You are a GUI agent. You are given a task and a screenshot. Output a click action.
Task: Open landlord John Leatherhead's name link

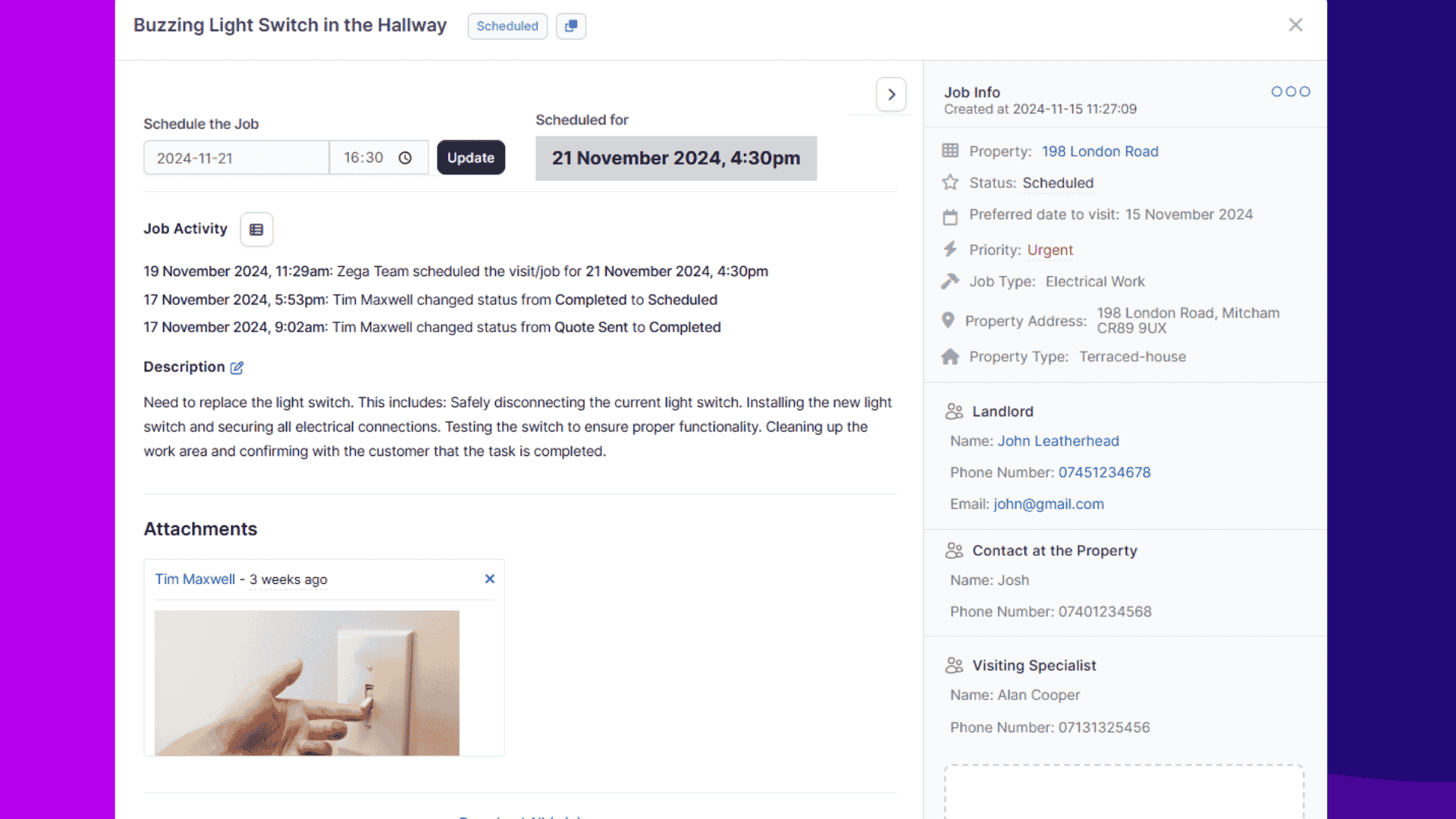(x=1058, y=441)
